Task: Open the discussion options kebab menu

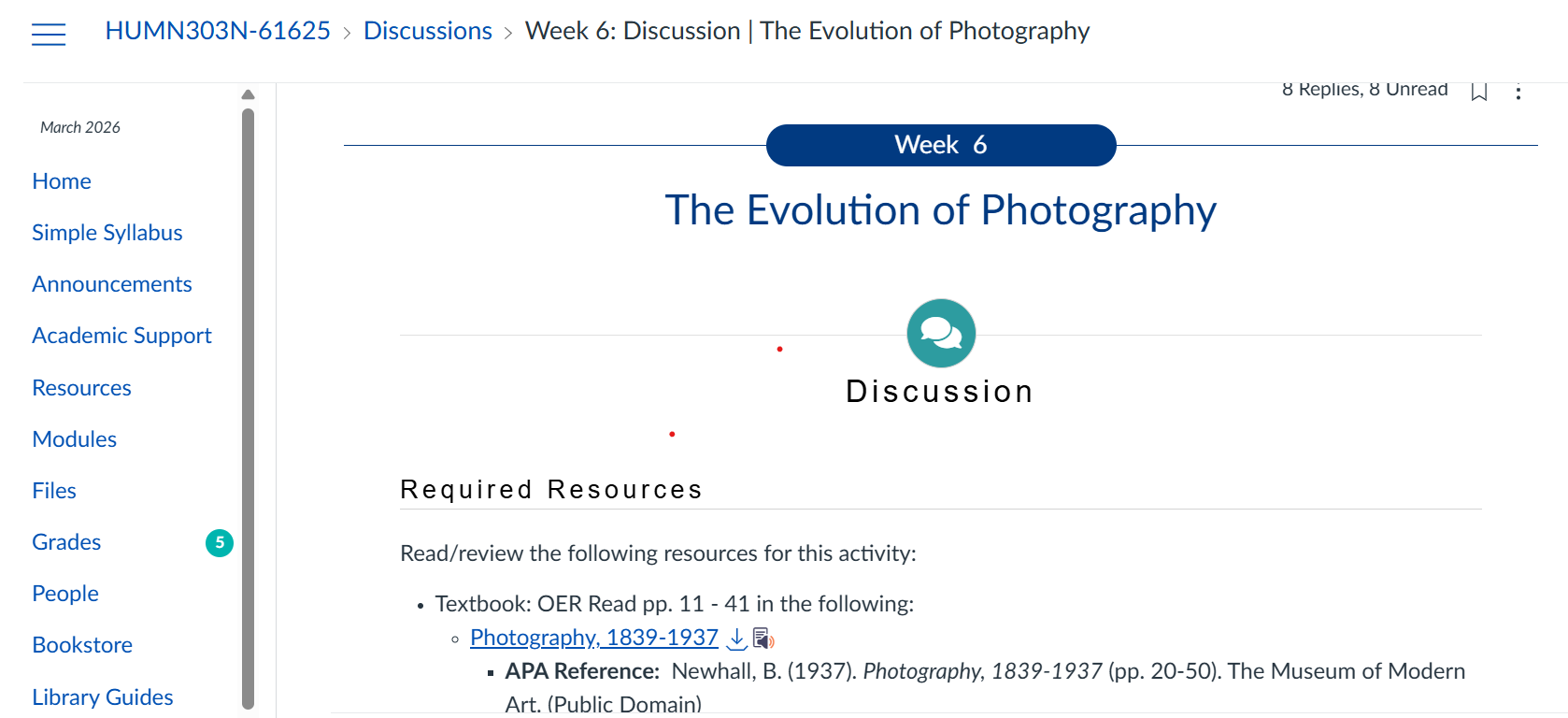Action: (x=1519, y=93)
